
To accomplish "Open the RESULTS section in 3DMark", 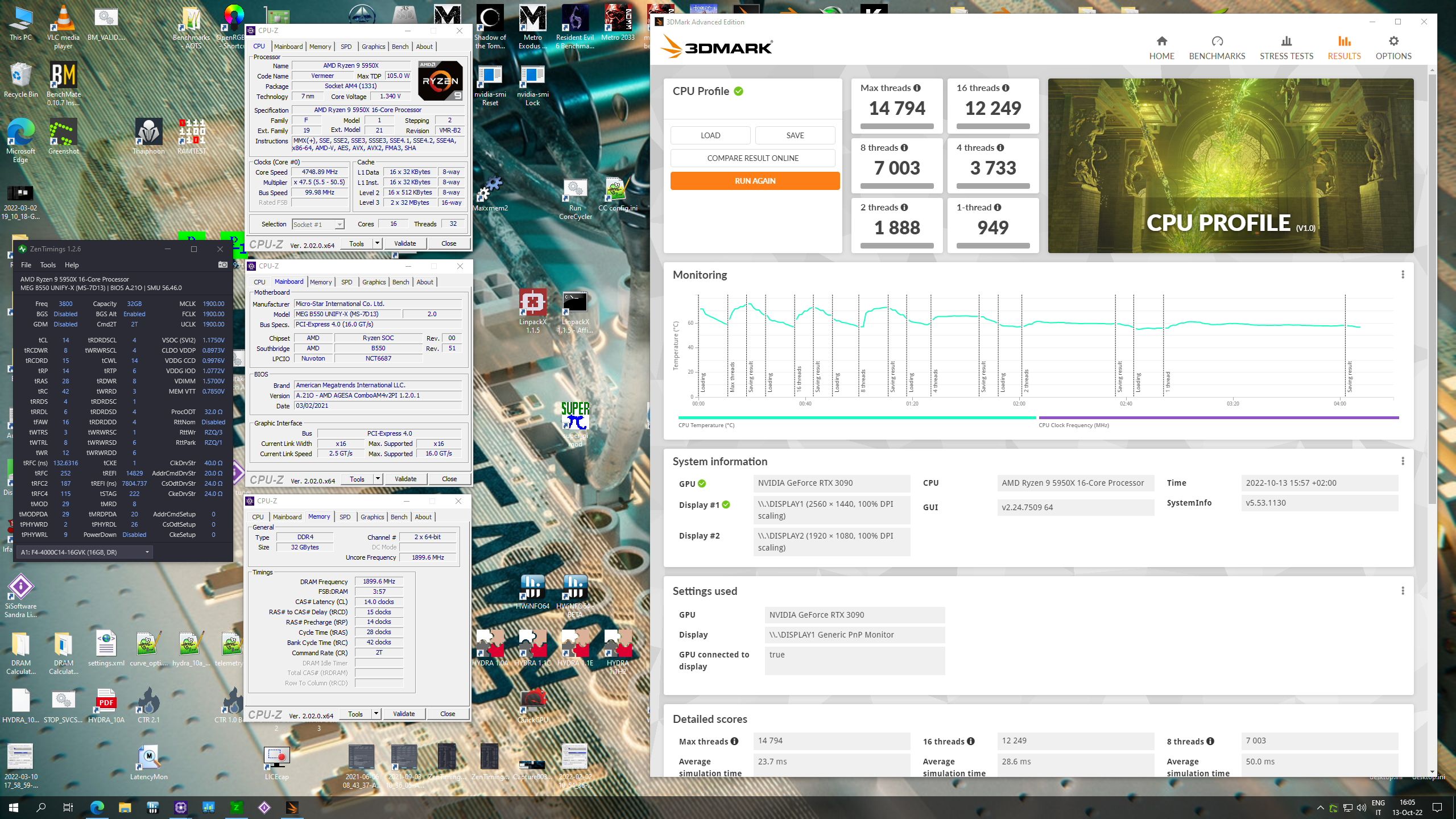I will pos(1344,48).
